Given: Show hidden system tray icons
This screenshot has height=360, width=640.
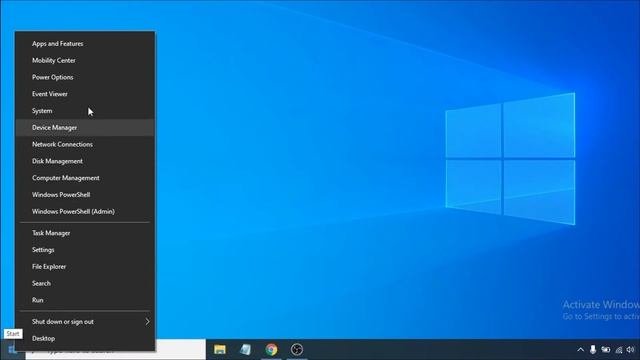Looking at the screenshot, I should pos(580,350).
